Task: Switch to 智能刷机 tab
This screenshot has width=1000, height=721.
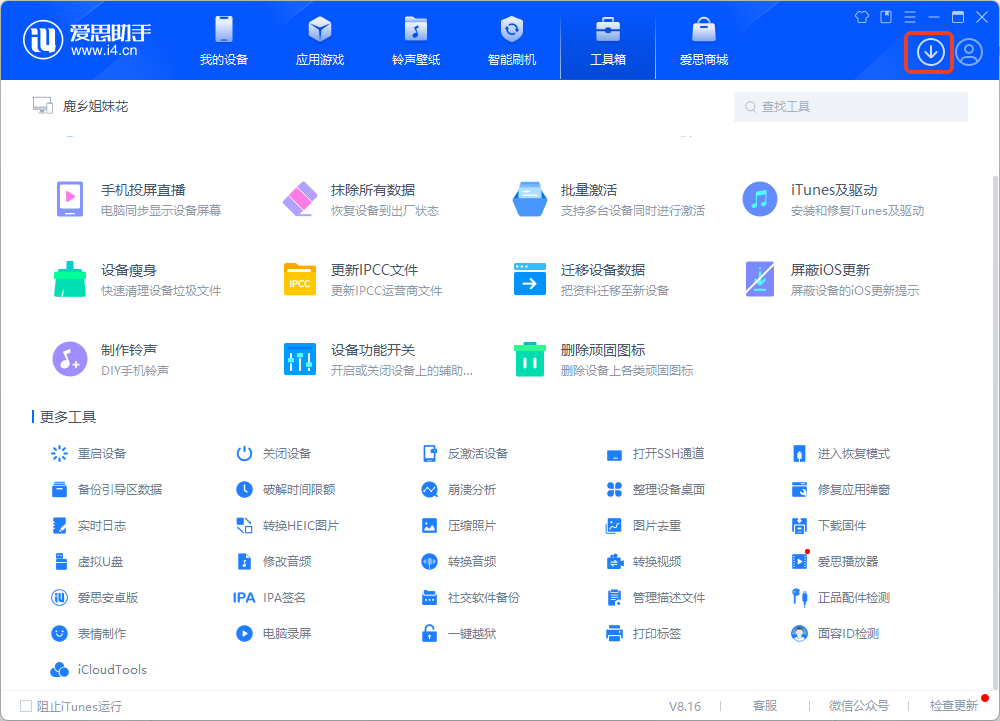Action: (511, 41)
